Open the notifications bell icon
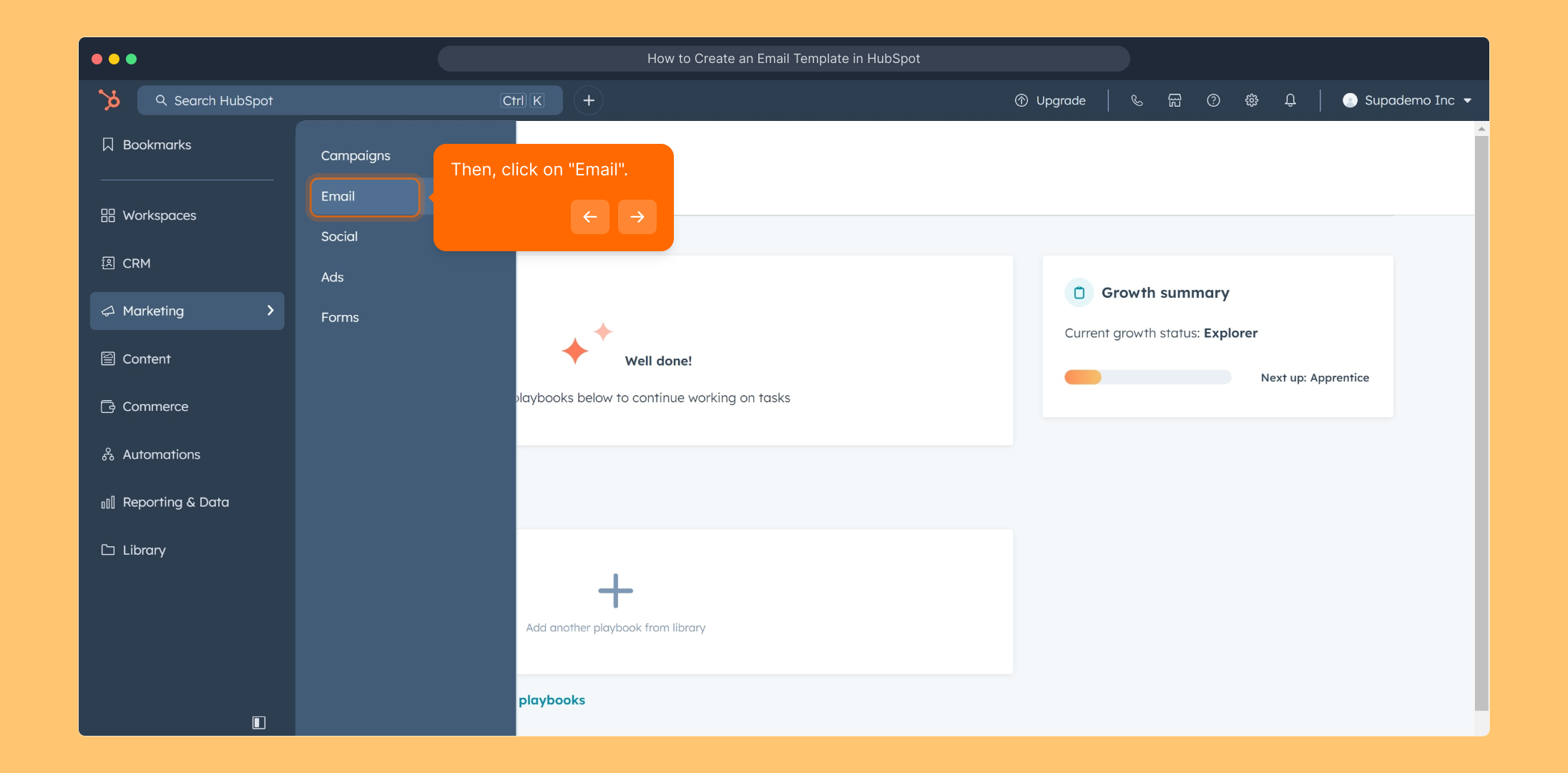Viewport: 1568px width, 773px height. click(x=1290, y=100)
